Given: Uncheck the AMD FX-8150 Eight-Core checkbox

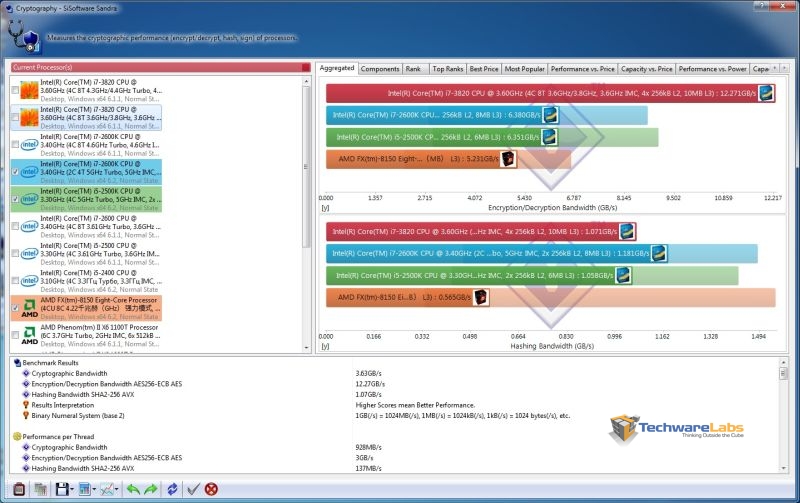Looking at the screenshot, I should [15, 308].
